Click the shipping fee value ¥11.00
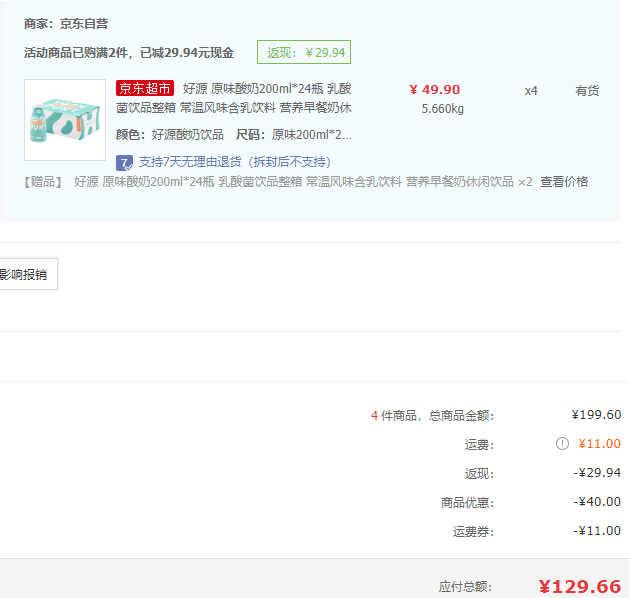Viewport: 629px width, 598px height. [x=599, y=444]
